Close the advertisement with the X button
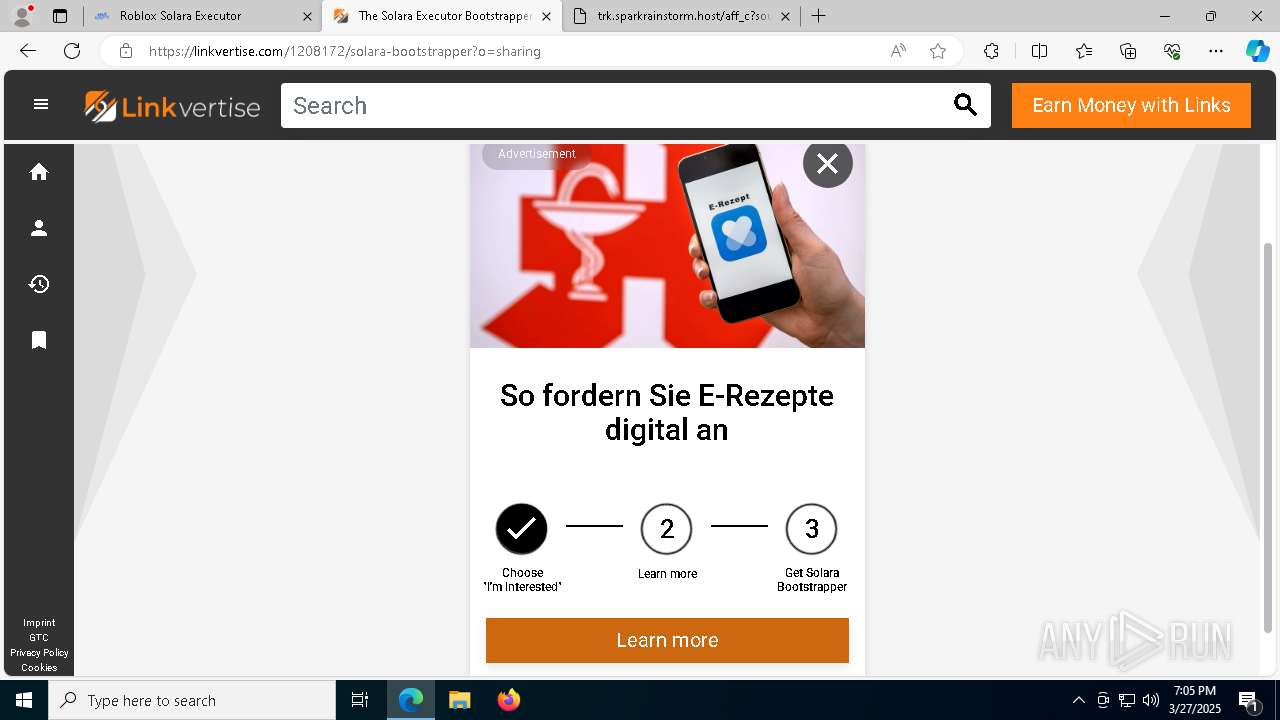Viewport: 1280px width, 720px height. click(828, 163)
